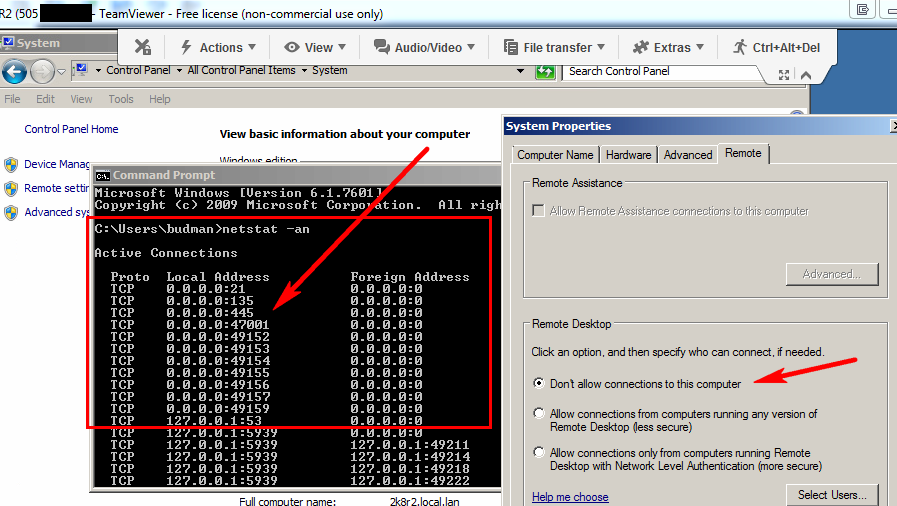
Task: Click the Select Users... button
Action: click(x=832, y=495)
